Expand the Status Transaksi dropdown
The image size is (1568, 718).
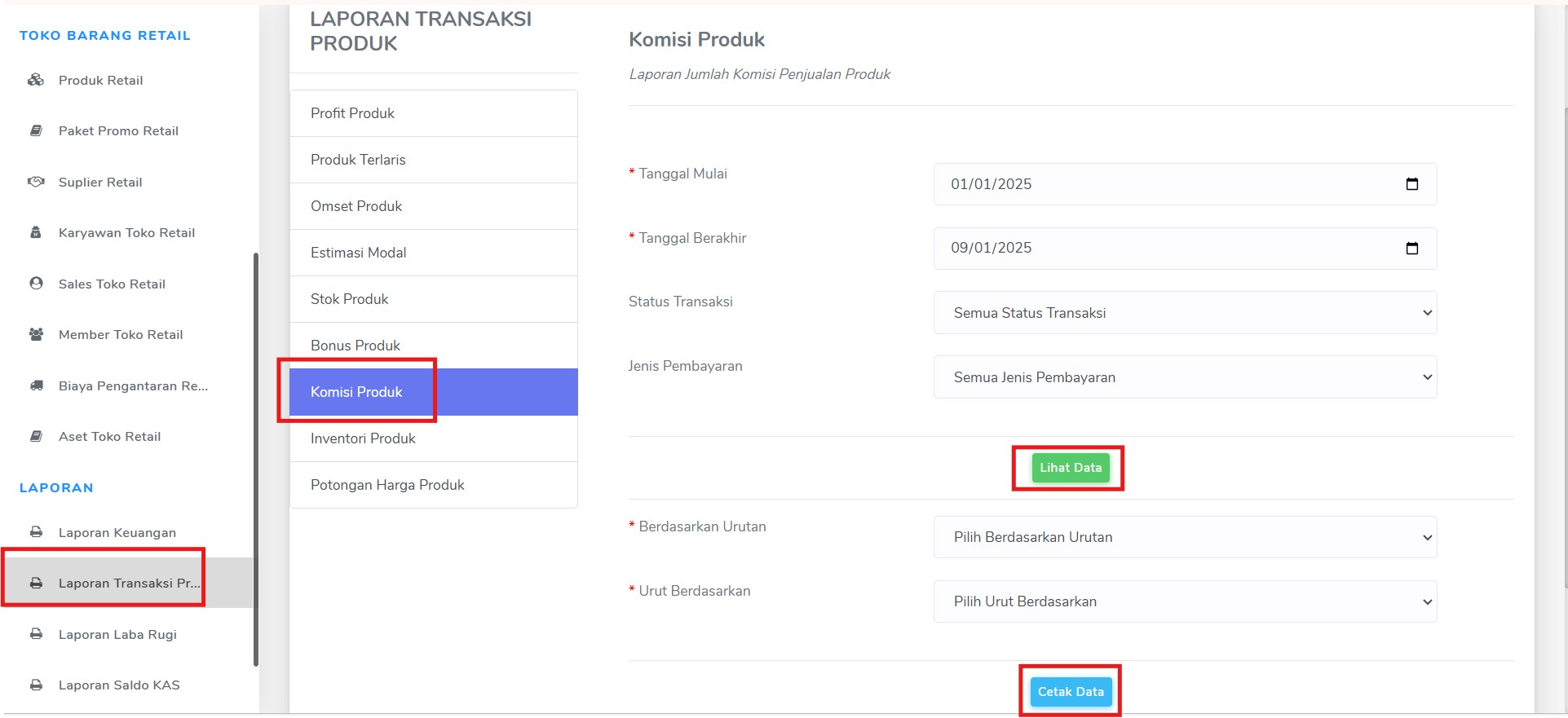point(1185,313)
